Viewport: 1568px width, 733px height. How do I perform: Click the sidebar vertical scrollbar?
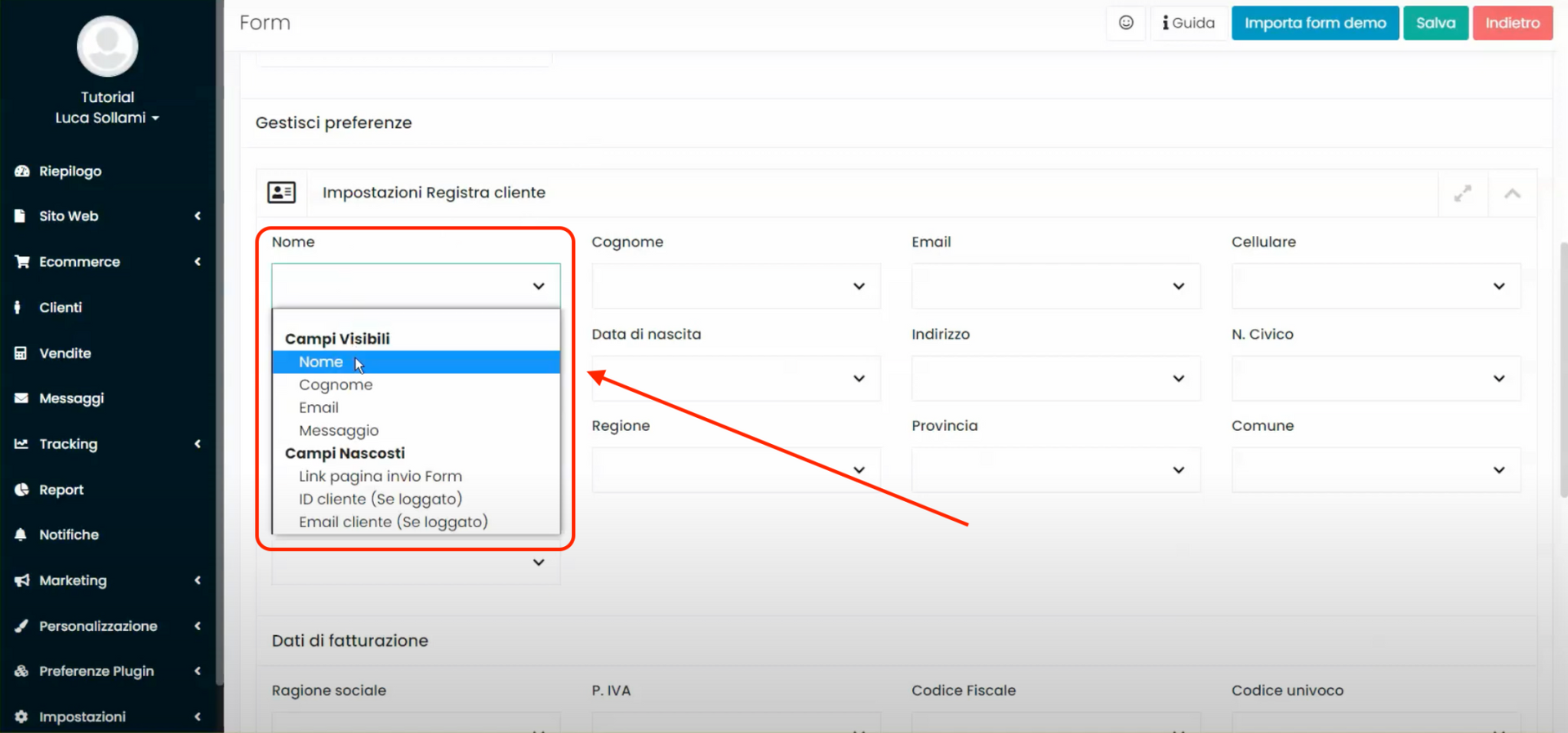coord(219,343)
